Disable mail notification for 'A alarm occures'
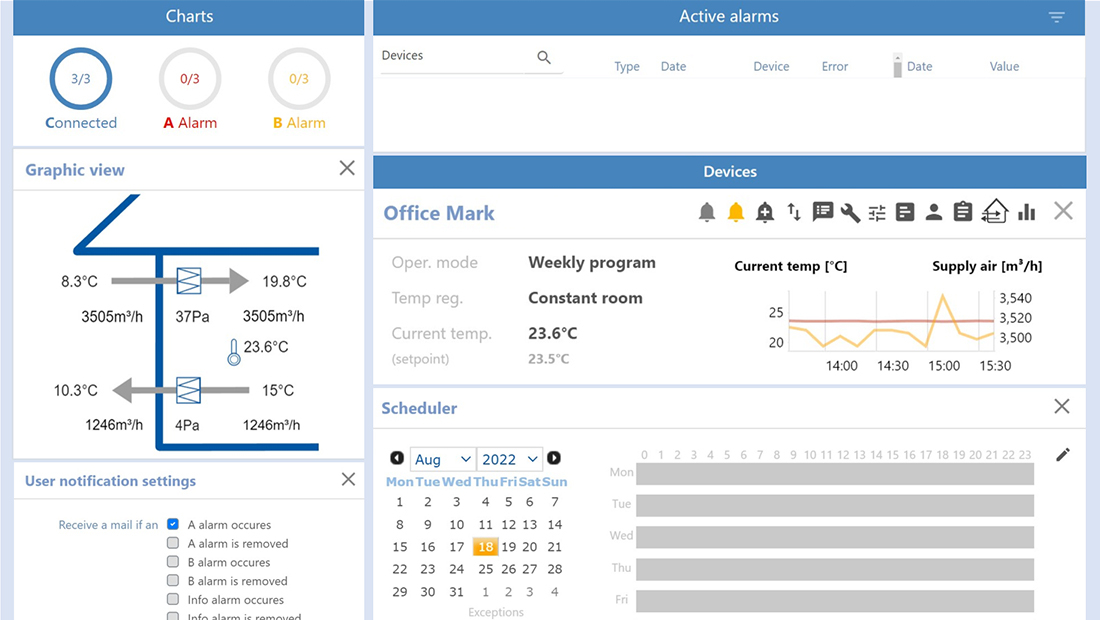Viewport: 1100px width, 620px height. (x=171, y=524)
